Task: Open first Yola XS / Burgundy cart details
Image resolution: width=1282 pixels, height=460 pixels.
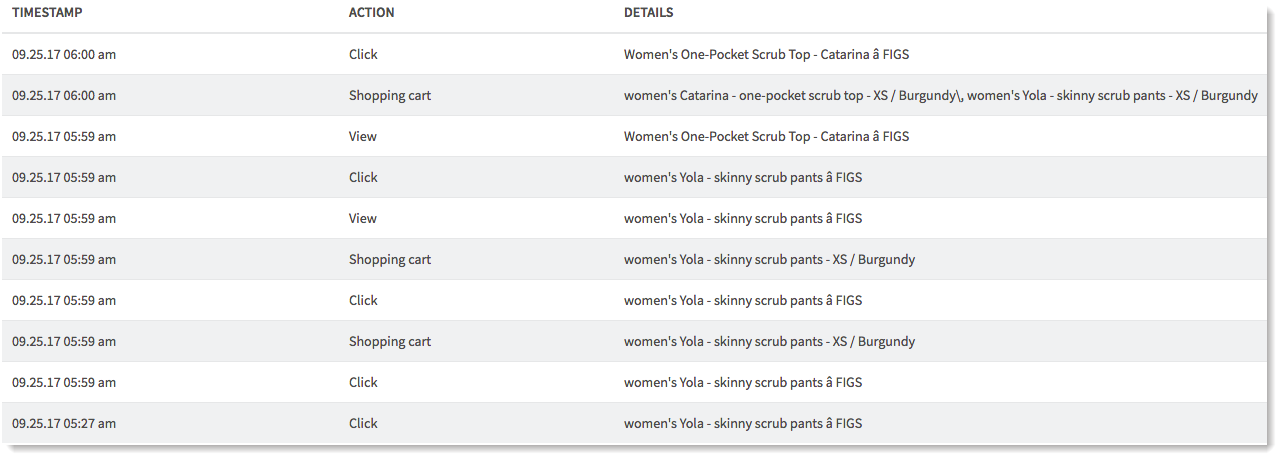Action: [769, 260]
